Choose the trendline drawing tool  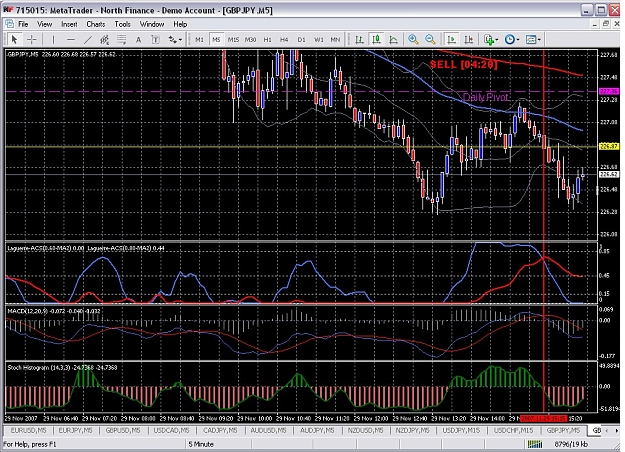[88, 39]
